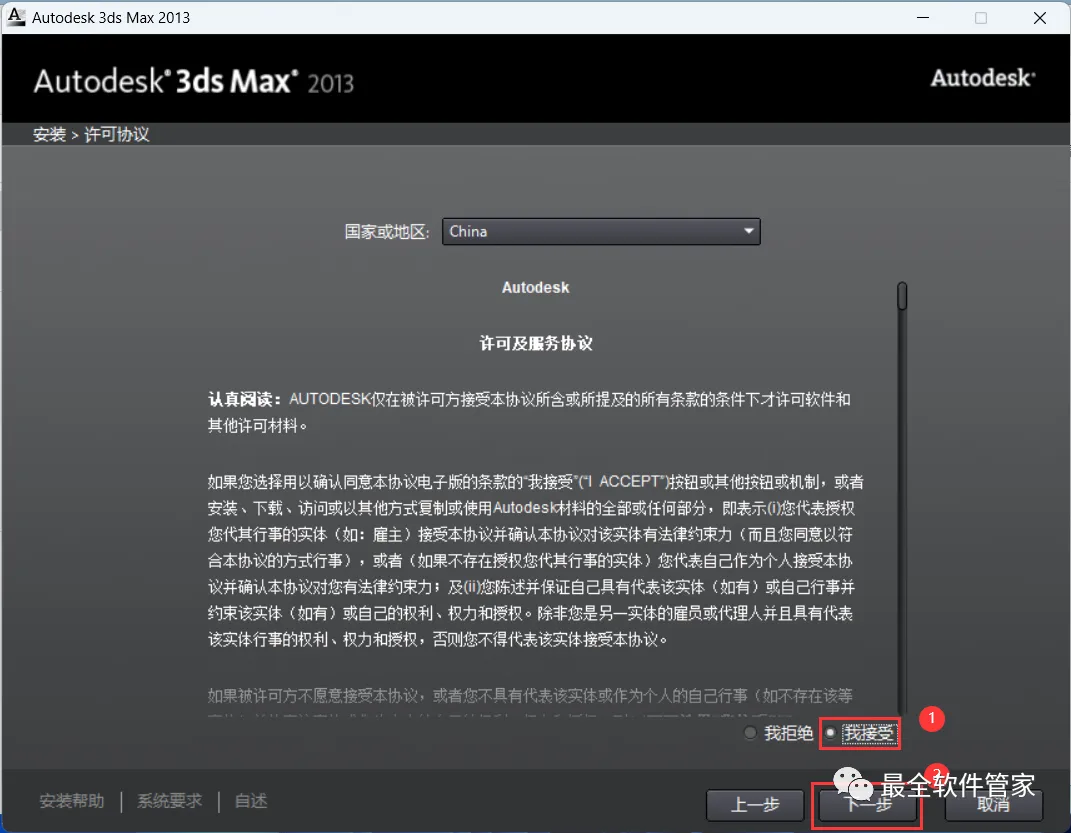
Task: Click the 许可及服务协议 agreement heading
Action: (x=536, y=343)
